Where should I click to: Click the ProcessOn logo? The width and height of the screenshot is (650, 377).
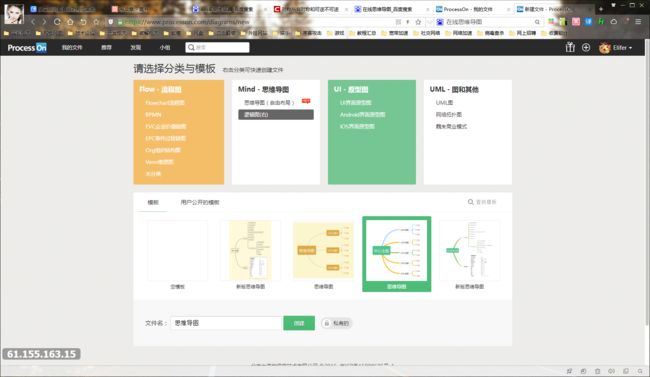pyautogui.click(x=27, y=48)
